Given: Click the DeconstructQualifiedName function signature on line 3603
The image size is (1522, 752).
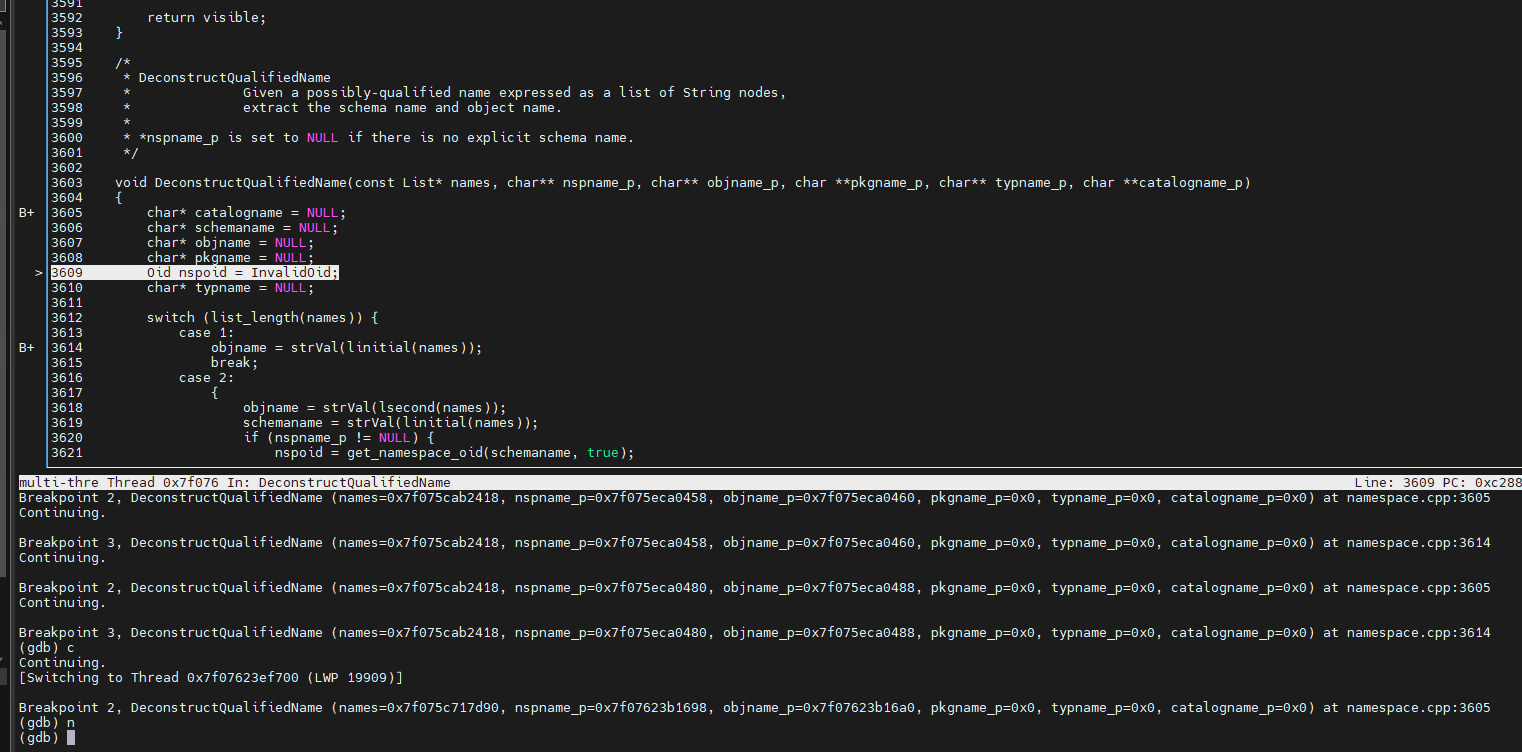Looking at the screenshot, I should coord(683,183).
